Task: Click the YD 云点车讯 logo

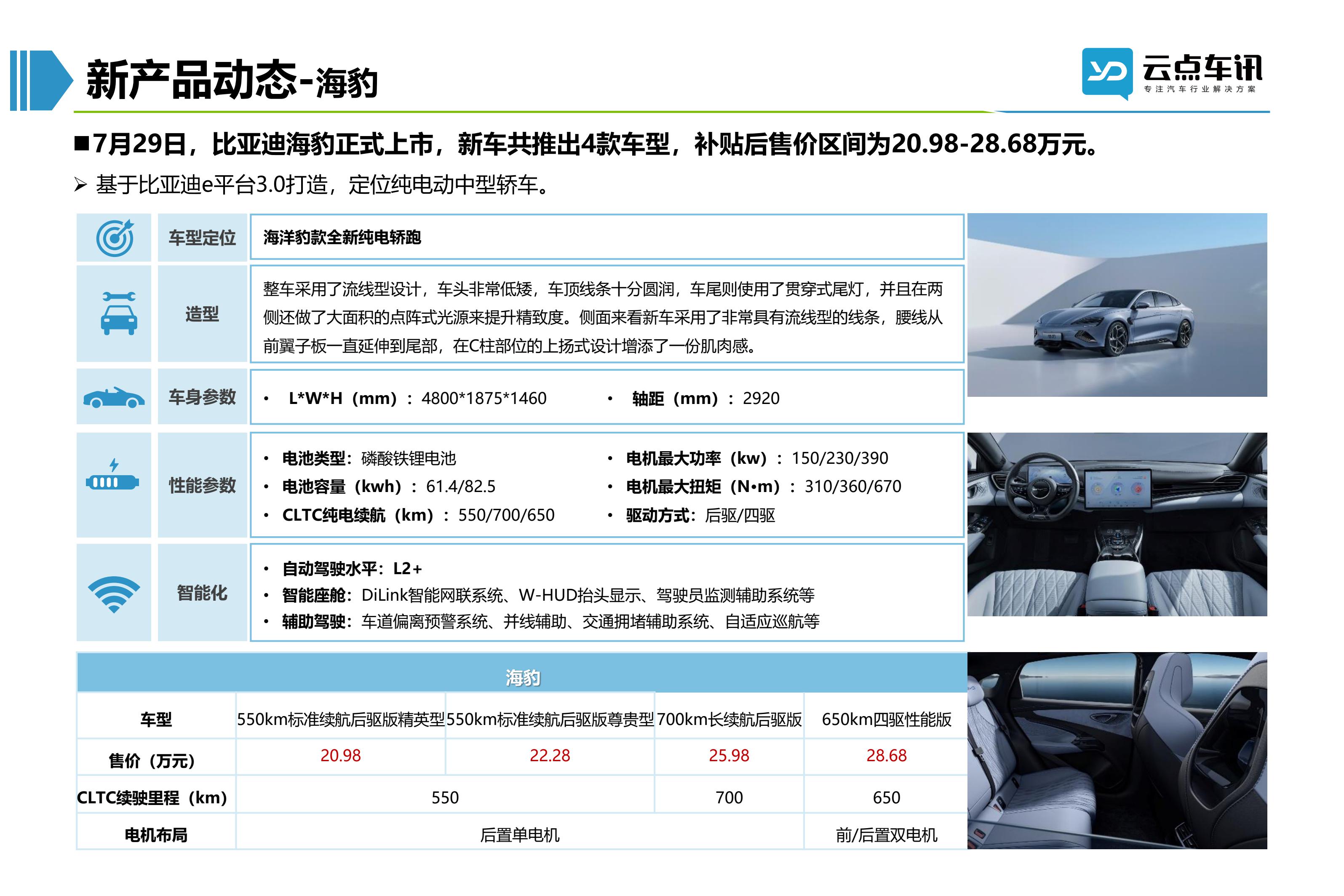Action: [x=1171, y=74]
